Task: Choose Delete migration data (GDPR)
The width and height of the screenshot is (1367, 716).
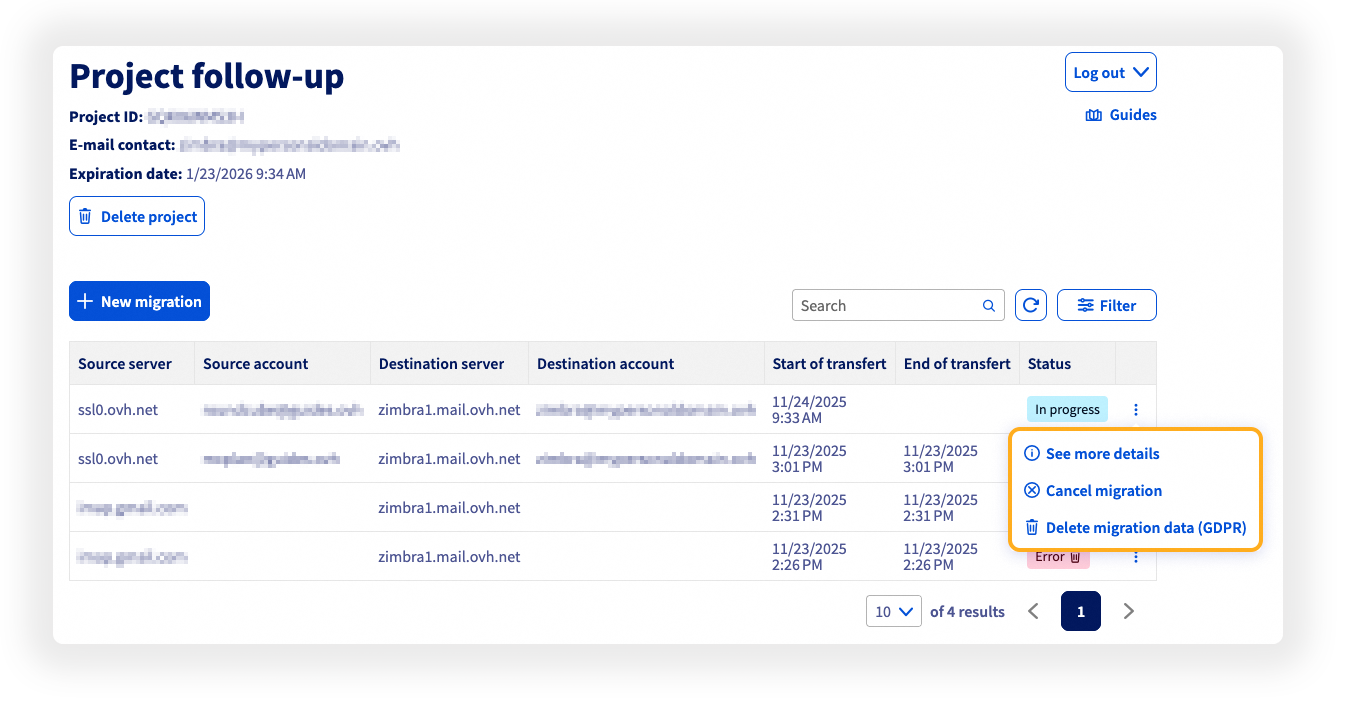Action: tap(1146, 527)
